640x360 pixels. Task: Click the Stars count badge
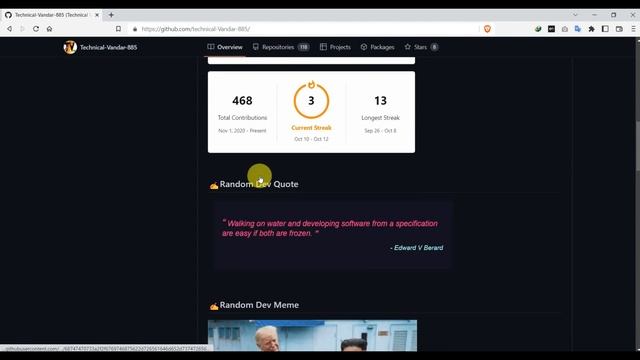[434, 47]
